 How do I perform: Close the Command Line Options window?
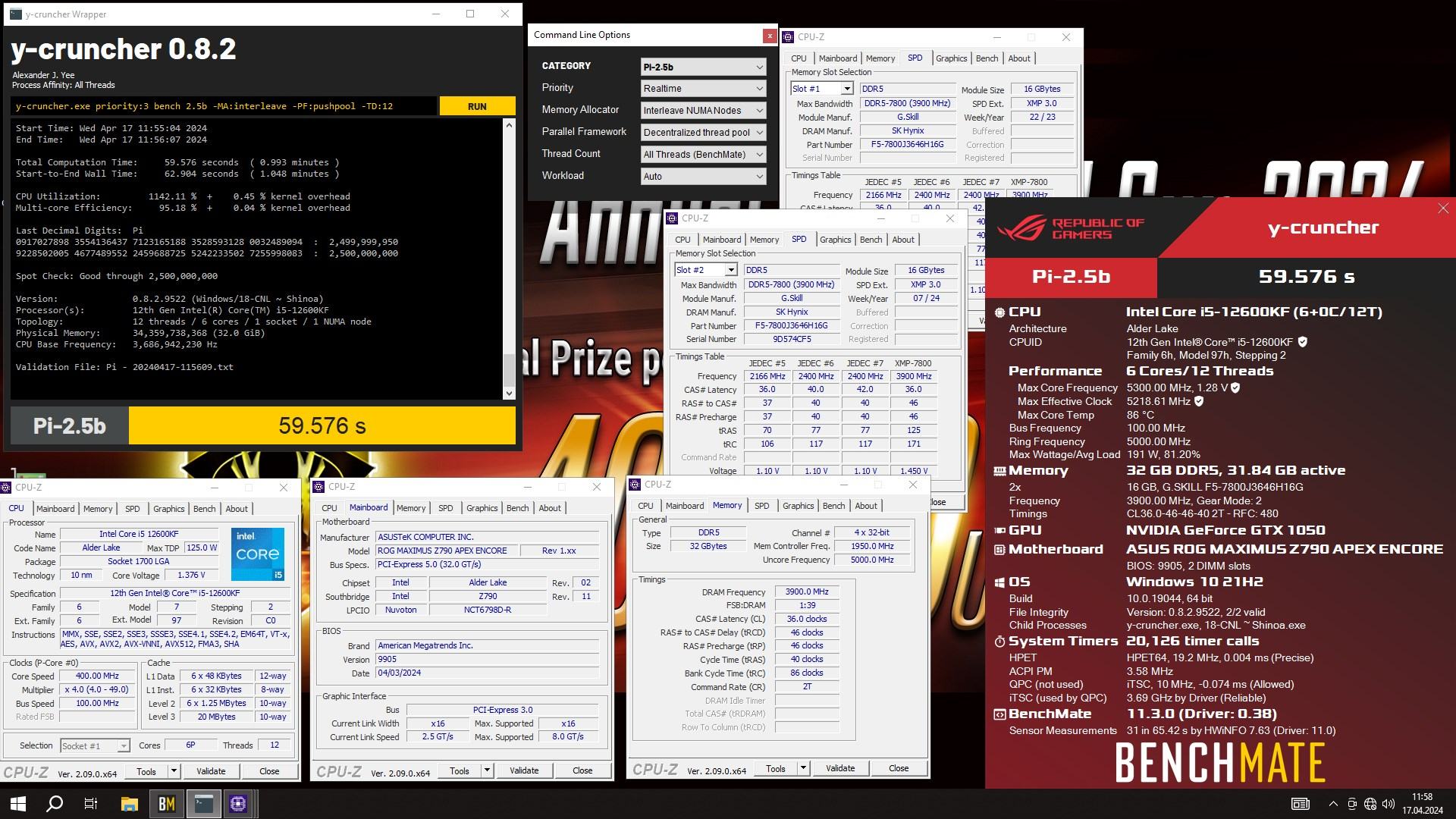coord(770,36)
